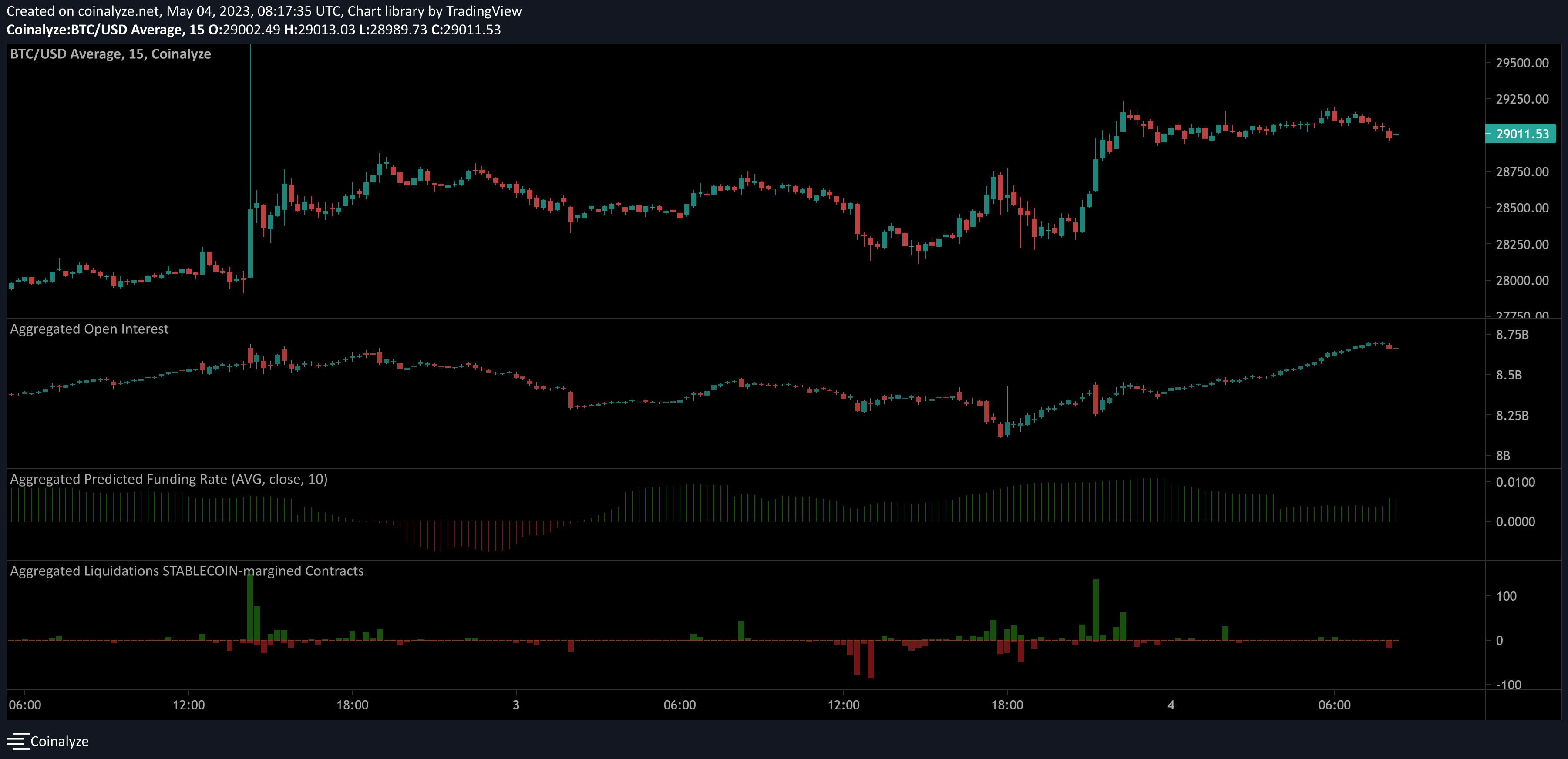Viewport: 1568px width, 759px height.
Task: Select the BTC/USD Average, 15 chart legend
Action: pyautogui.click(x=110, y=54)
